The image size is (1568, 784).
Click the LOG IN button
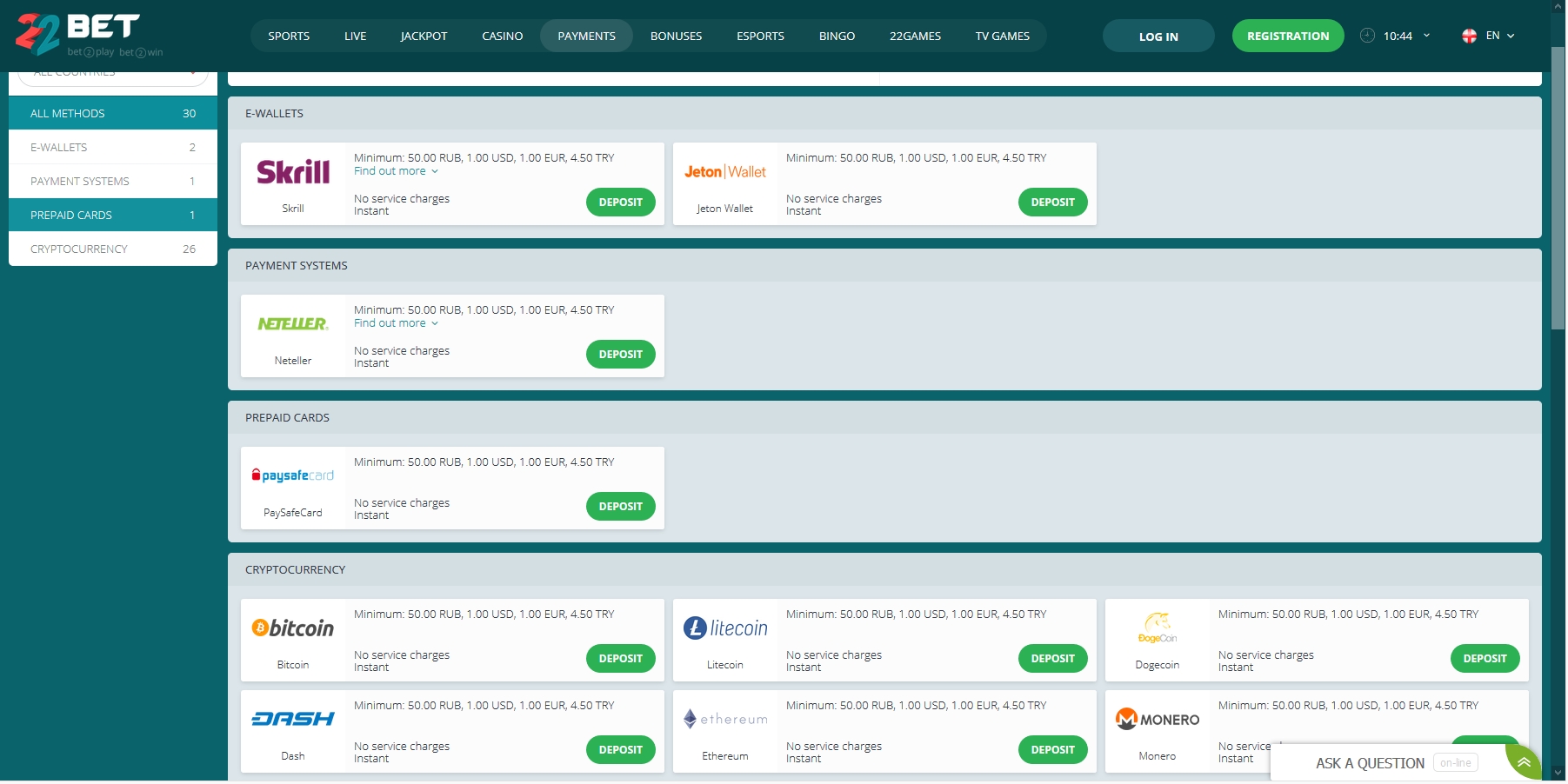pyautogui.click(x=1158, y=36)
